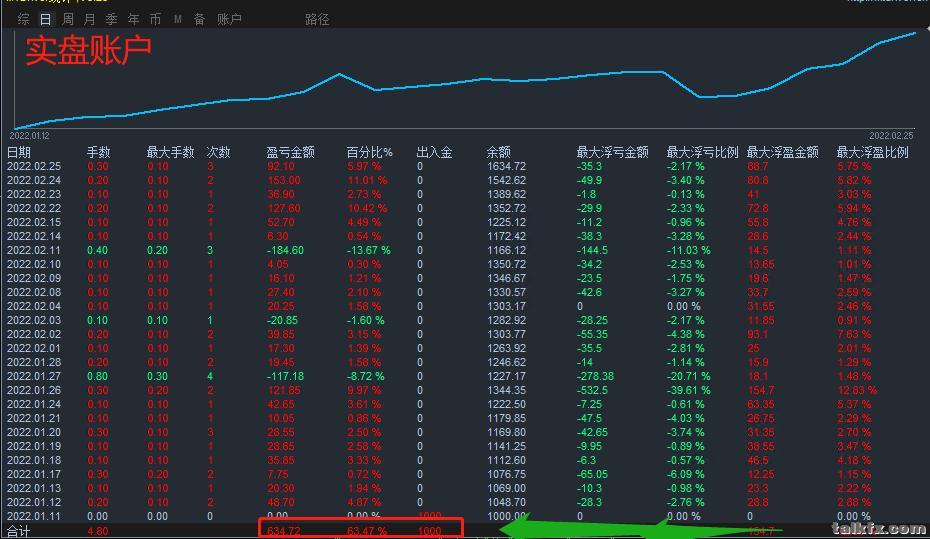930x539 pixels.
Task: Click balance value 1166.12
Action: coord(507,250)
